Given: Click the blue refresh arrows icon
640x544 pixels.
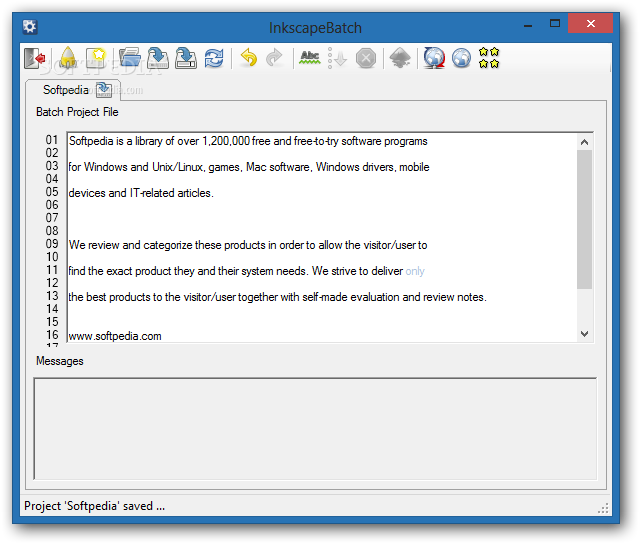Looking at the screenshot, I should [214, 58].
